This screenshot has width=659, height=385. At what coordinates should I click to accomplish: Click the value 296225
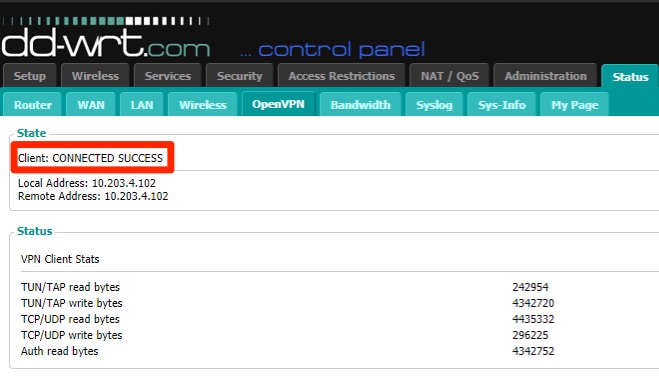click(x=530, y=335)
